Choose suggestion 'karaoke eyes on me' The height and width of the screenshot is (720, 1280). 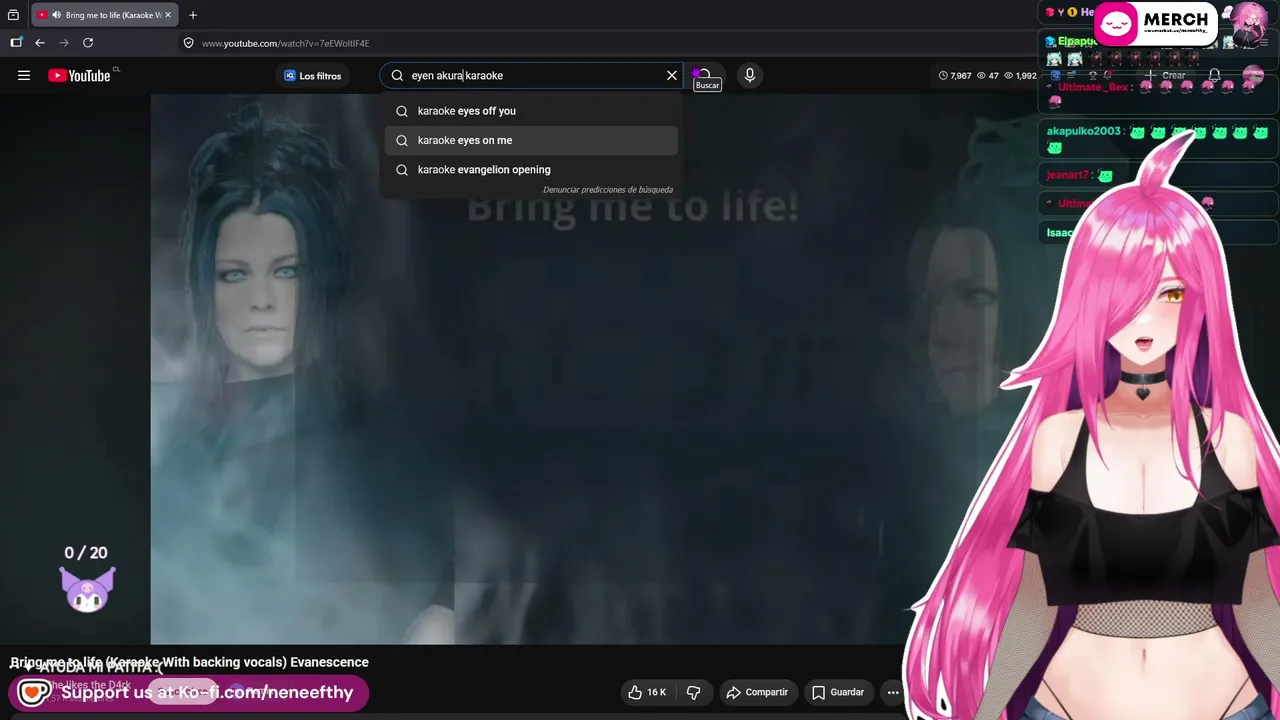(x=531, y=140)
